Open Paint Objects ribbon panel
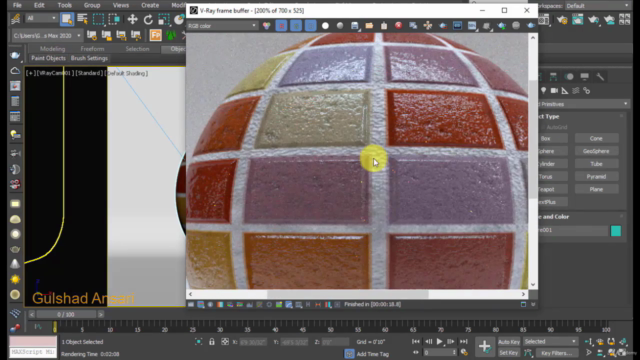Viewport: 640px width, 360px height. [48, 58]
